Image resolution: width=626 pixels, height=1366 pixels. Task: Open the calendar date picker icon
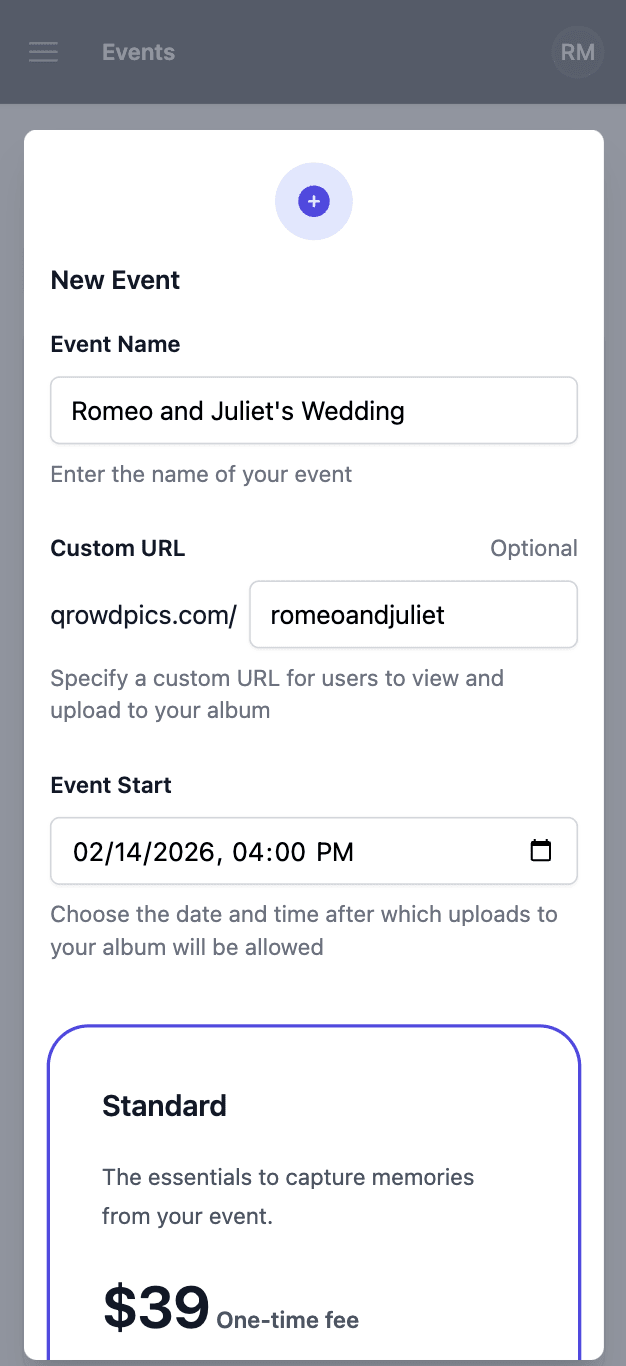pyautogui.click(x=541, y=850)
